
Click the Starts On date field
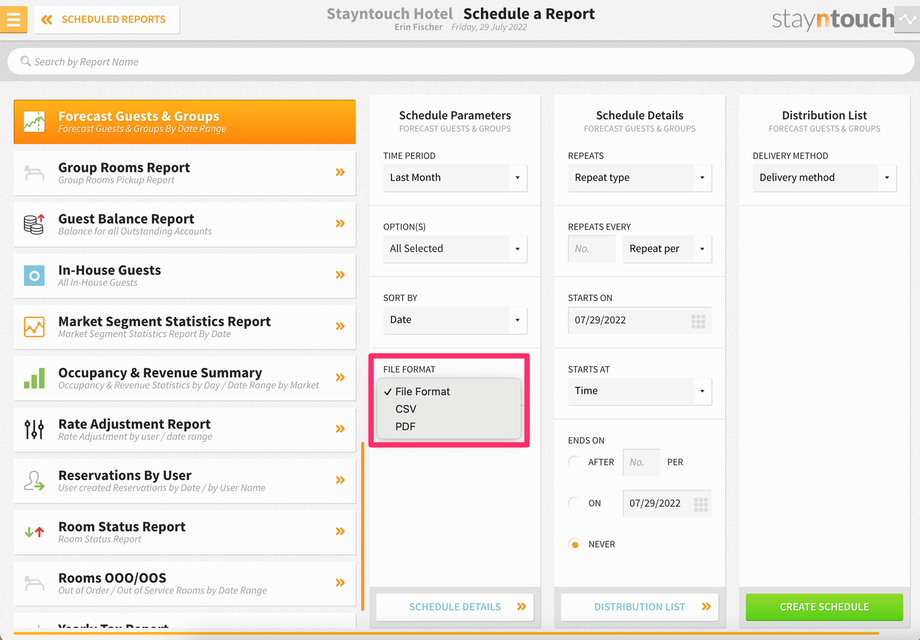coord(640,320)
